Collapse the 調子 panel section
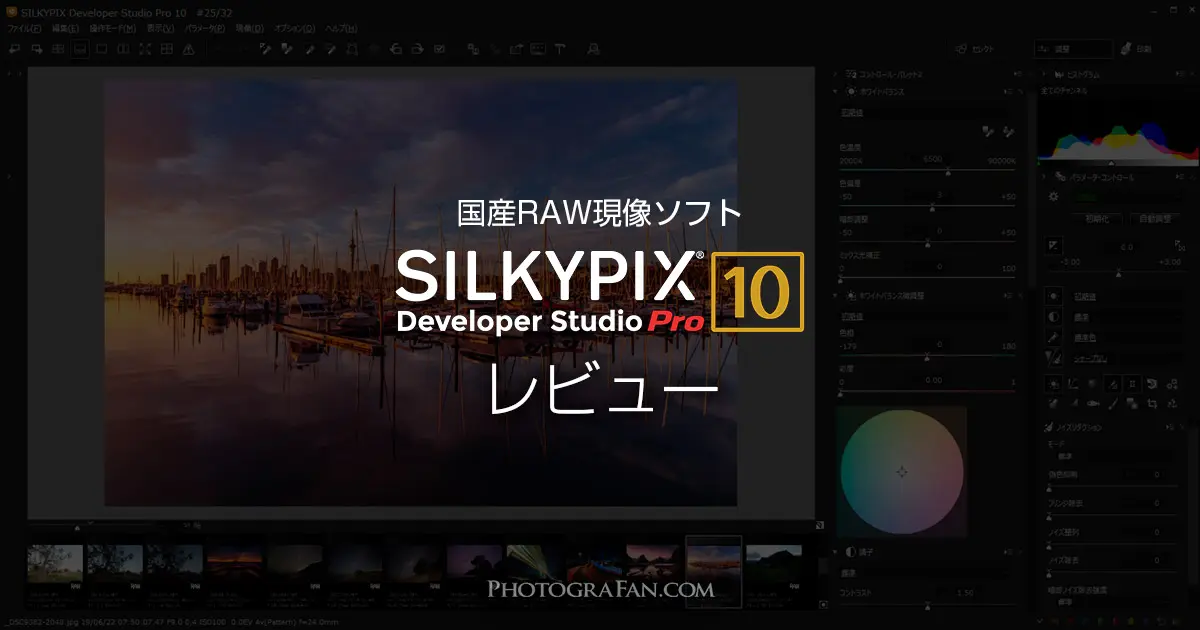The width and height of the screenshot is (1200, 630). pos(836,552)
